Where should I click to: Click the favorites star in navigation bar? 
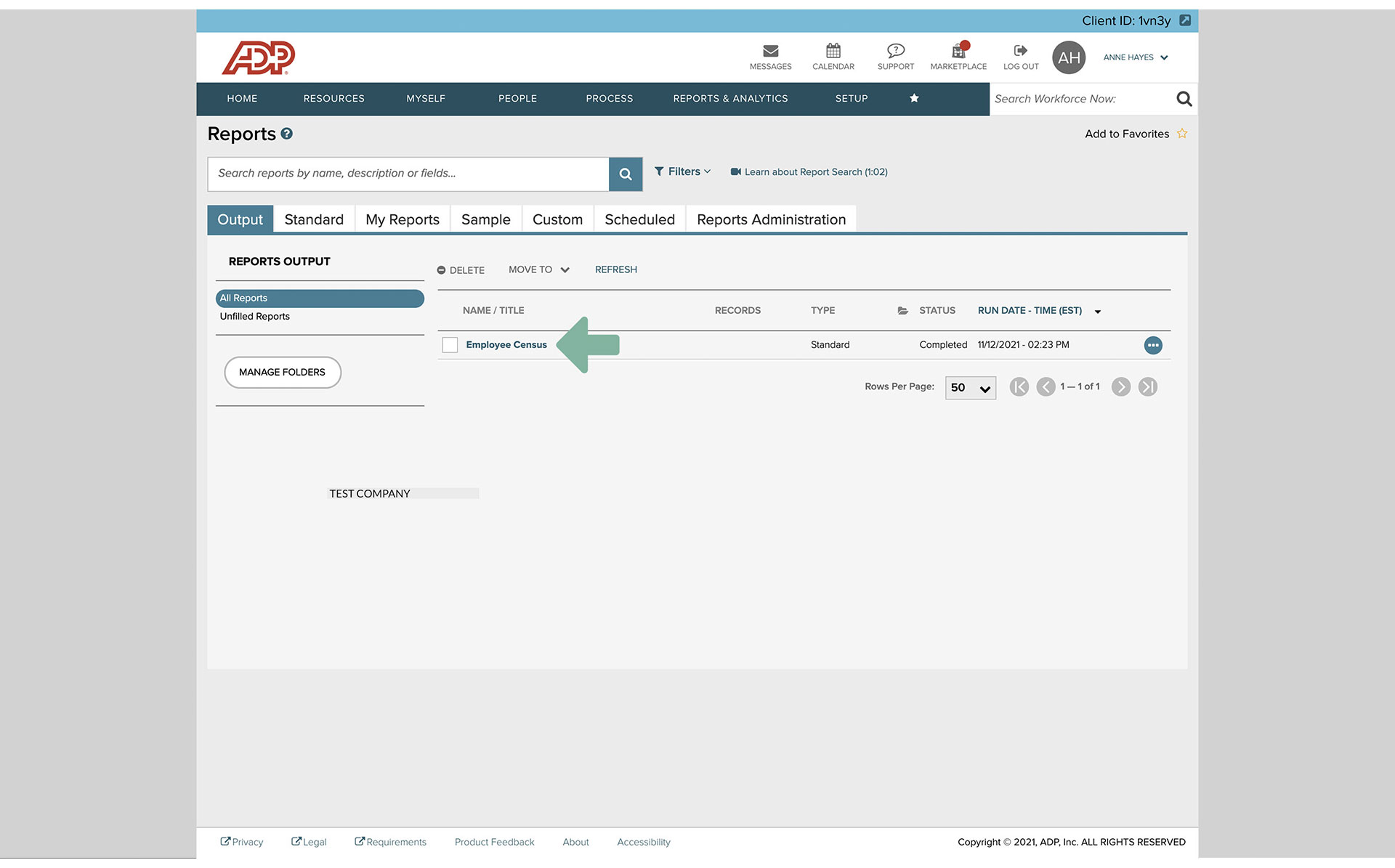(914, 99)
